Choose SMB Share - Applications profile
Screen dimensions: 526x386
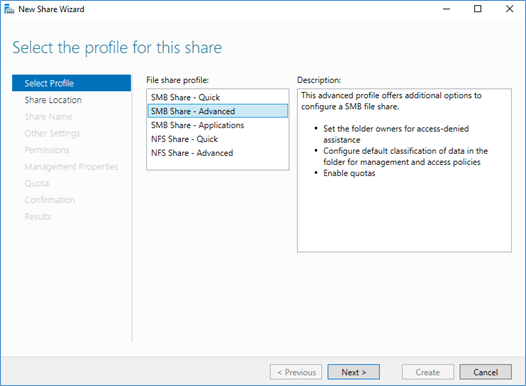[218, 125]
